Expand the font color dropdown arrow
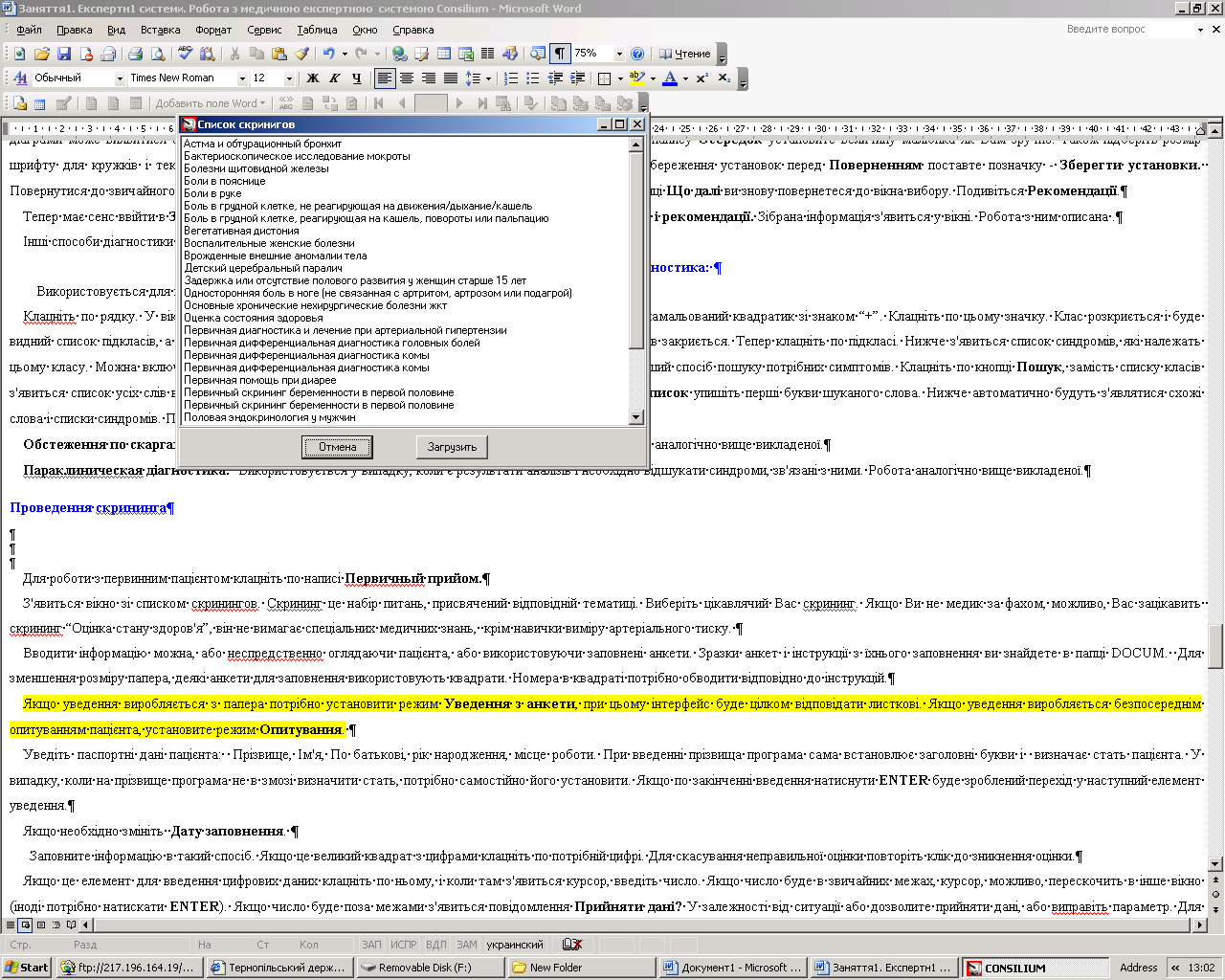Viewport: 1225px width, 980px height. click(685, 78)
